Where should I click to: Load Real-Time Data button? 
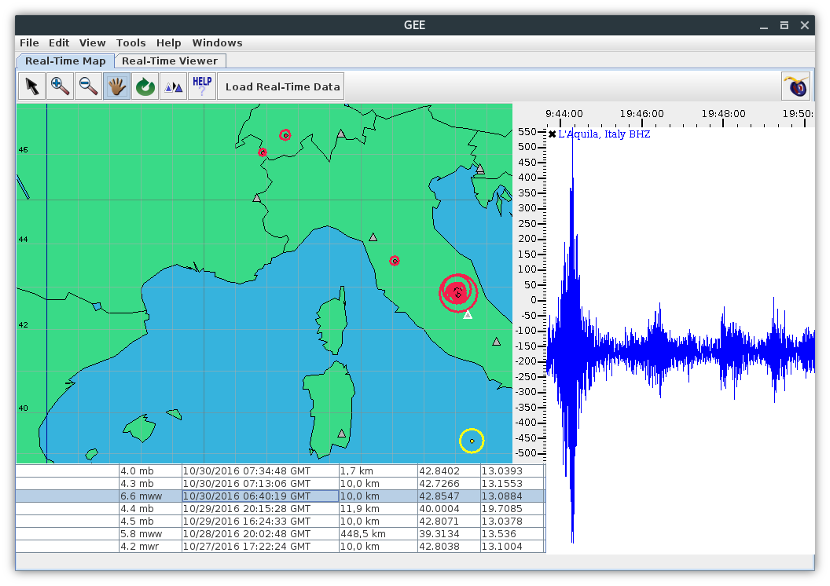(x=282, y=86)
